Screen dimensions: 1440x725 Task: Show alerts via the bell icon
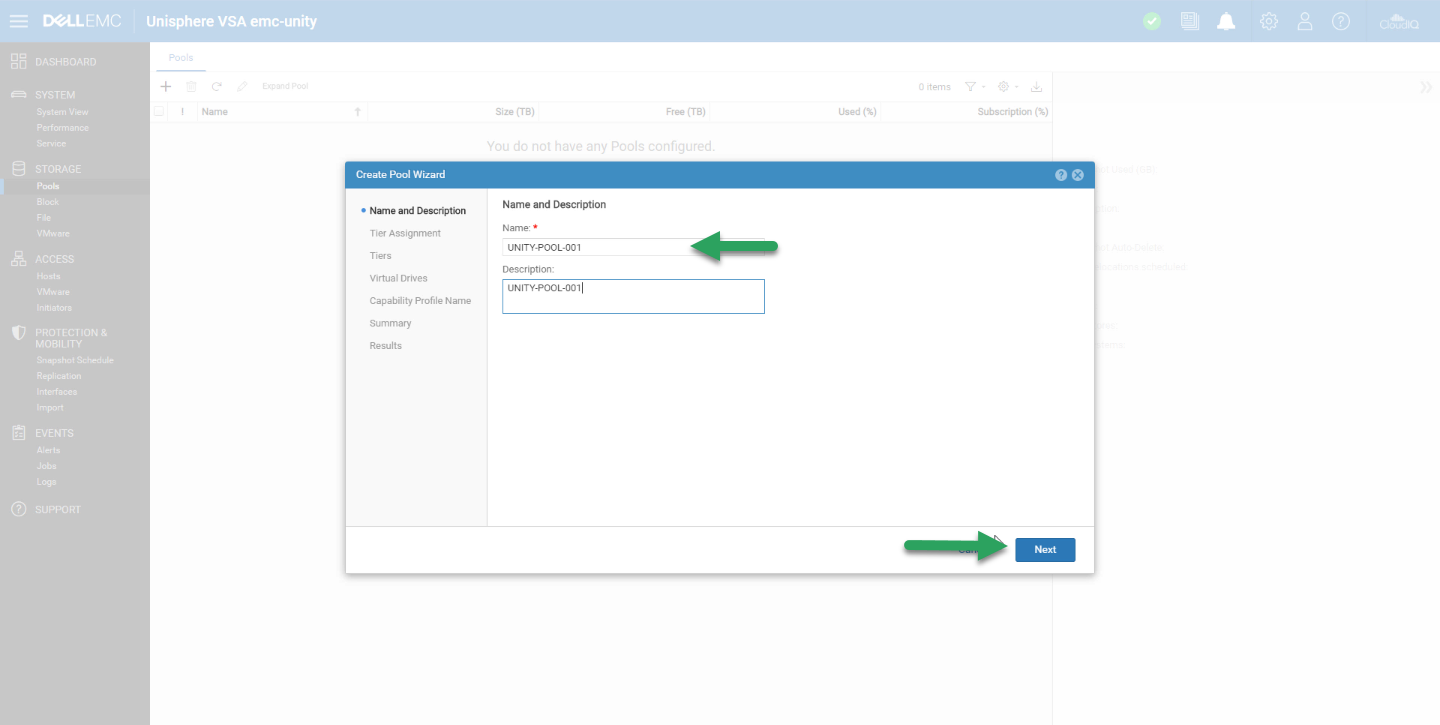click(x=1226, y=21)
